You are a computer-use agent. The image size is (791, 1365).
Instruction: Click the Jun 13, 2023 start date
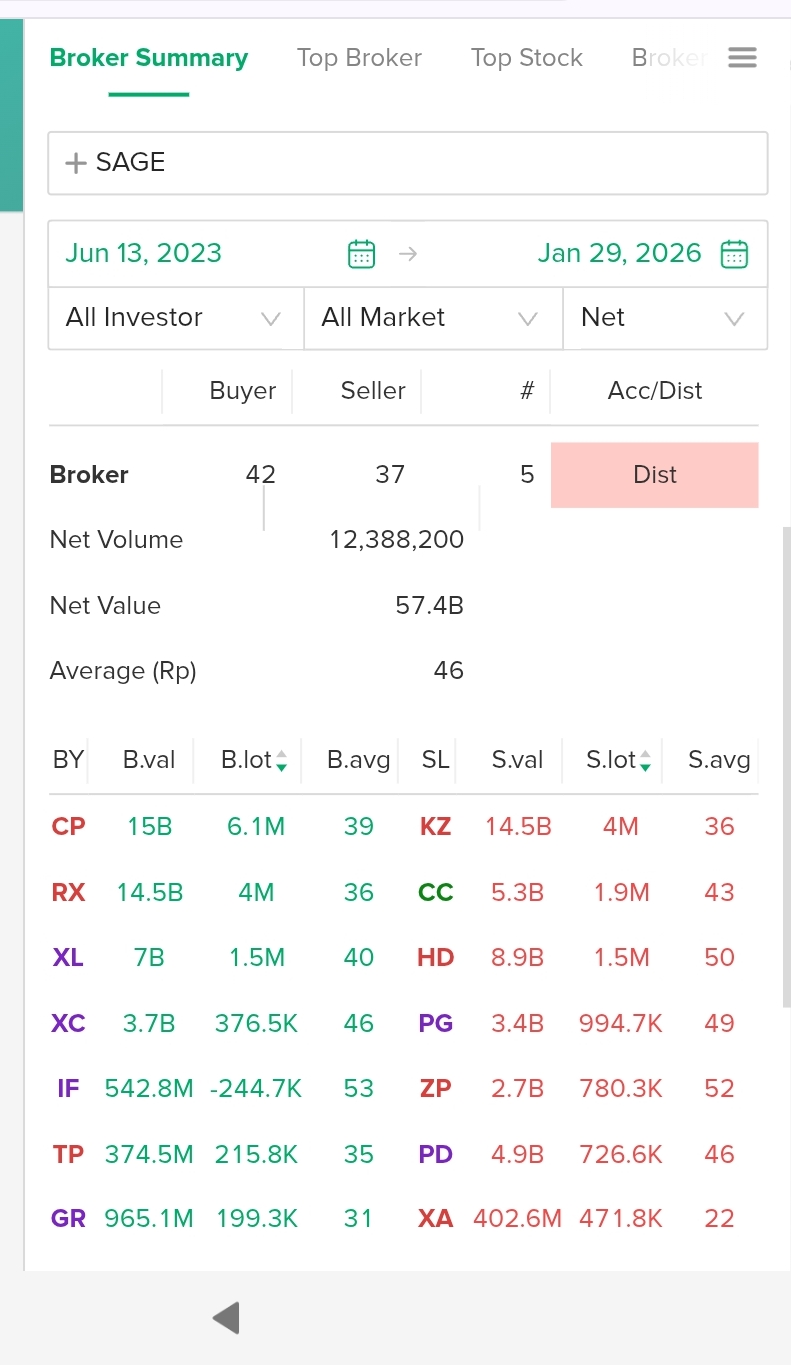click(144, 253)
